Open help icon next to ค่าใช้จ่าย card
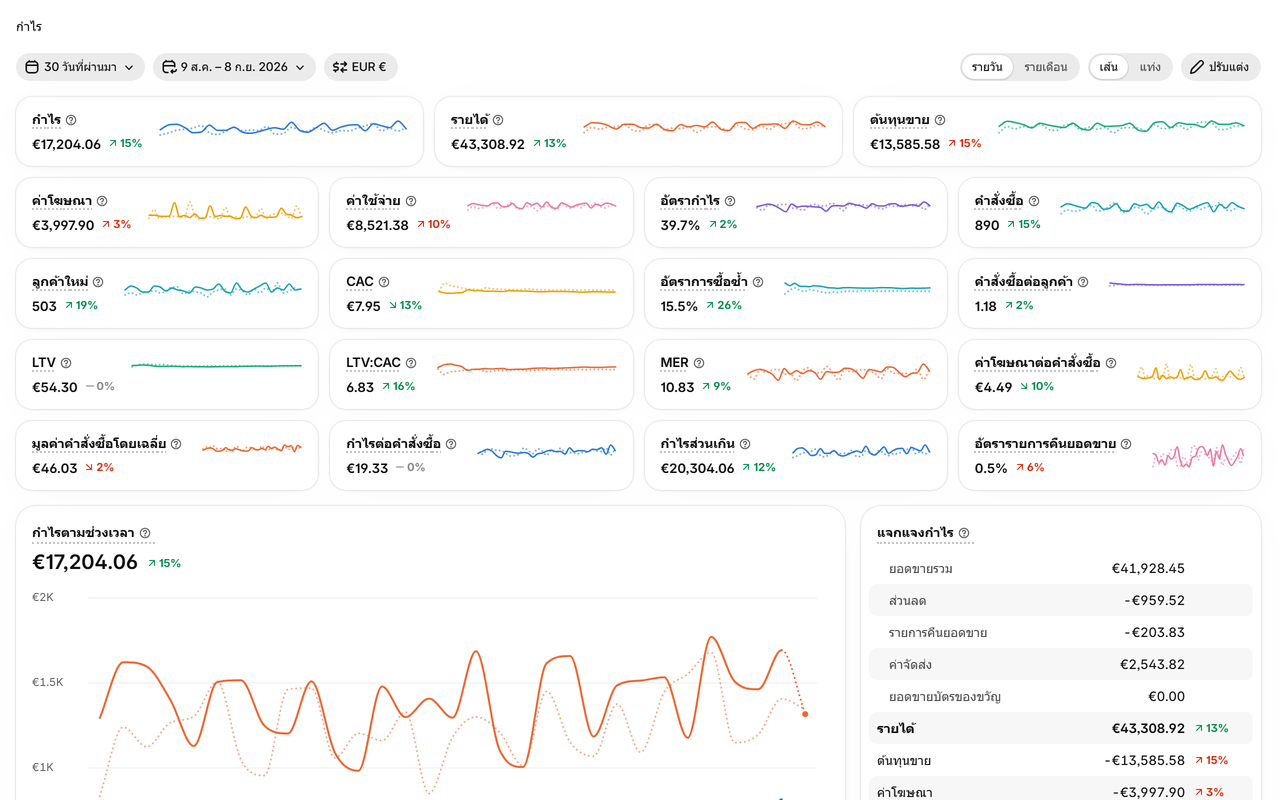This screenshot has width=1280, height=800. (411, 201)
